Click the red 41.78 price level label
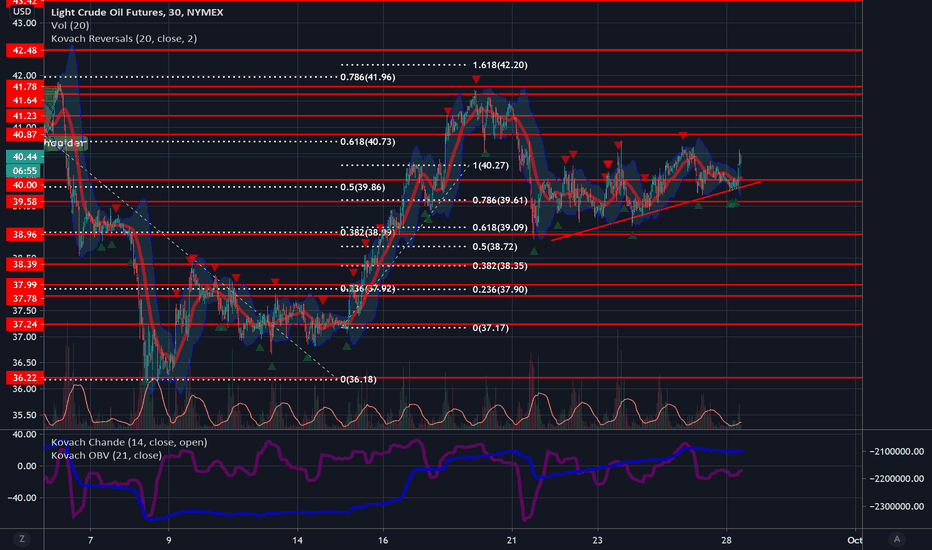 (x=25, y=87)
